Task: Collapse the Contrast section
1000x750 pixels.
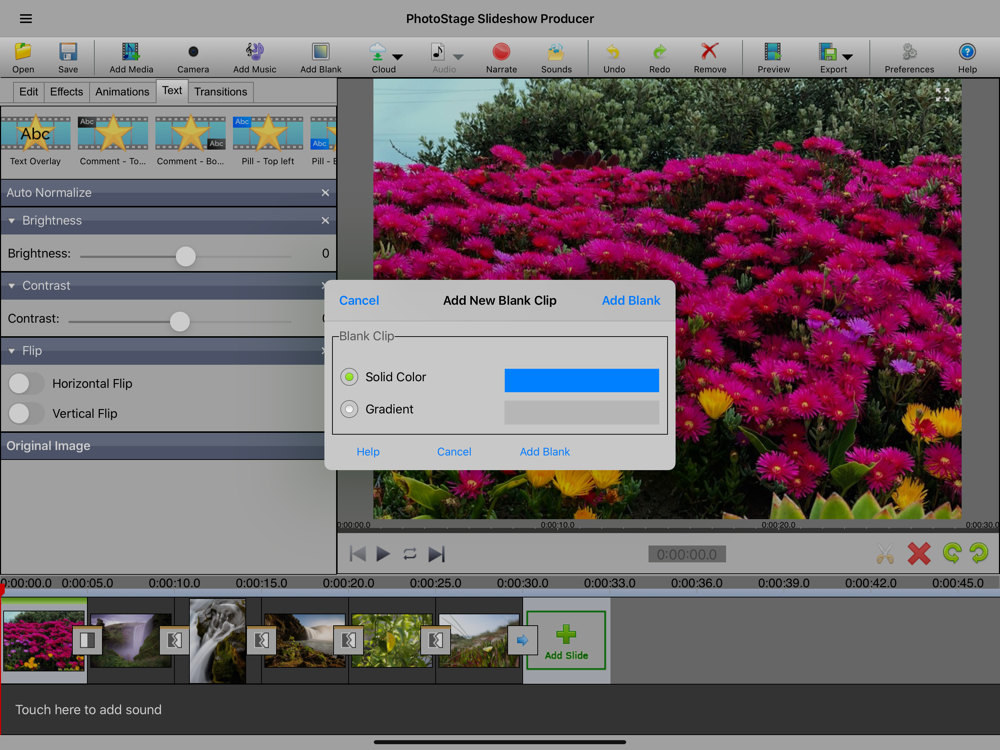Action: coord(11,286)
